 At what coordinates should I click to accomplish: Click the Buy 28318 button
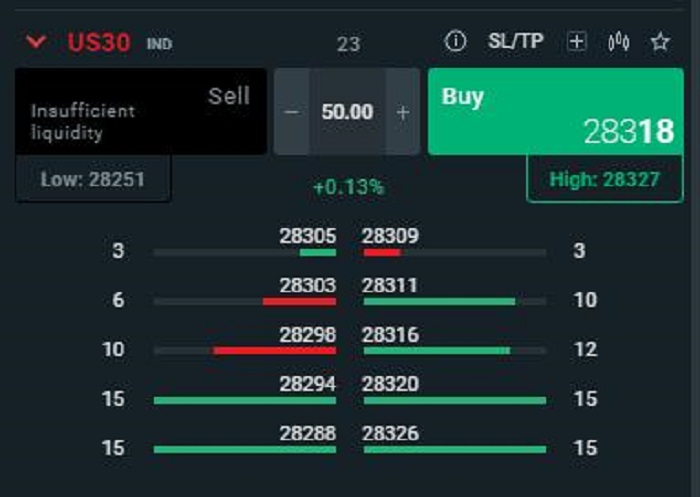556,112
